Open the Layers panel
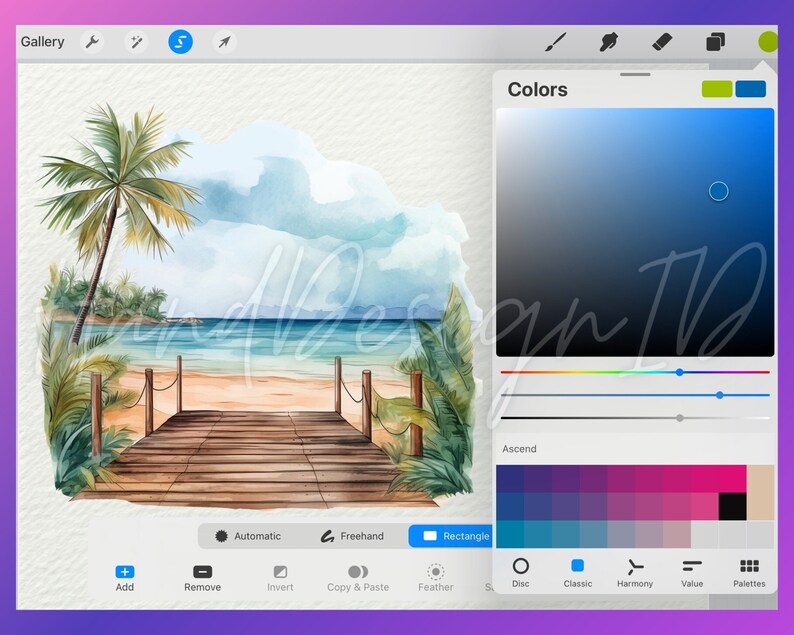The image size is (794, 635). (715, 42)
